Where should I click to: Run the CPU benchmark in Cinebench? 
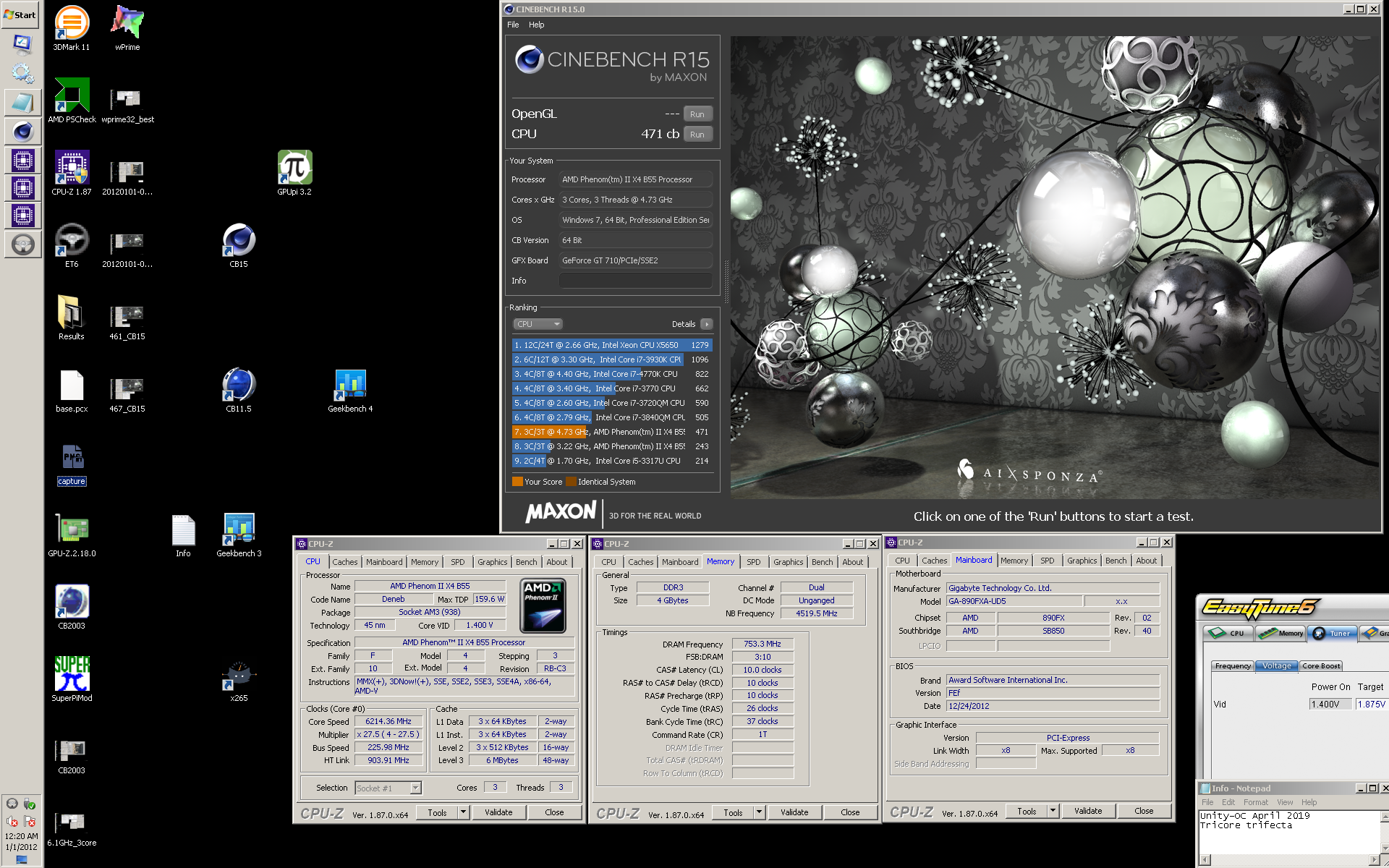coord(697,135)
